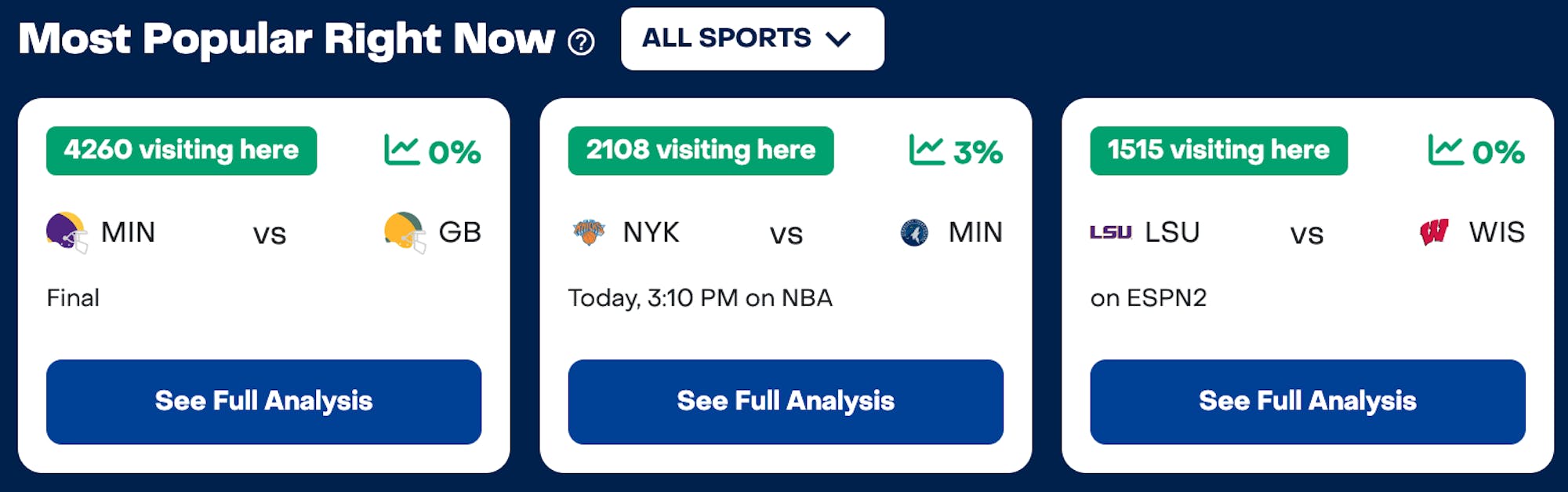See Full Analysis for NYK vs MIN
This screenshot has height=492, width=1568.
pos(786,402)
